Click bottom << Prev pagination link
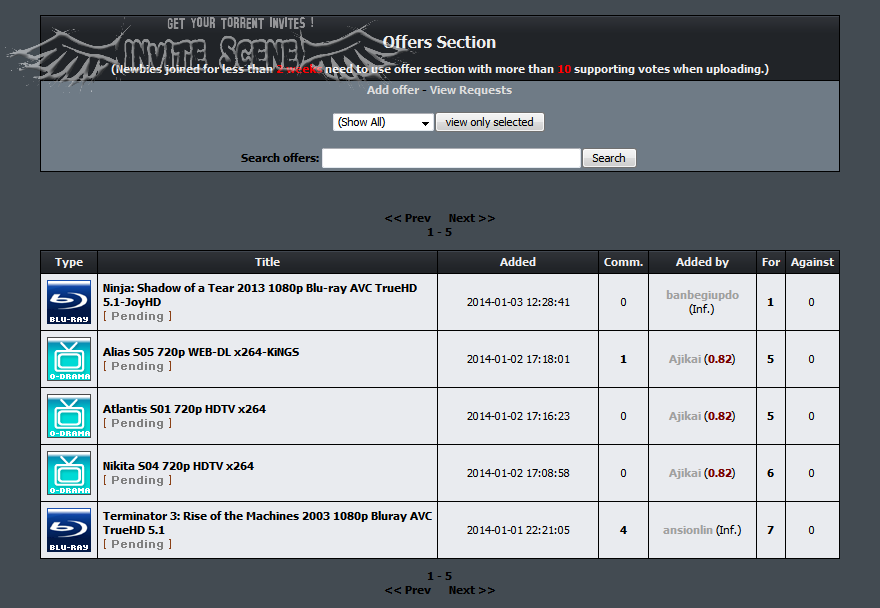This screenshot has width=880, height=608. click(x=407, y=590)
